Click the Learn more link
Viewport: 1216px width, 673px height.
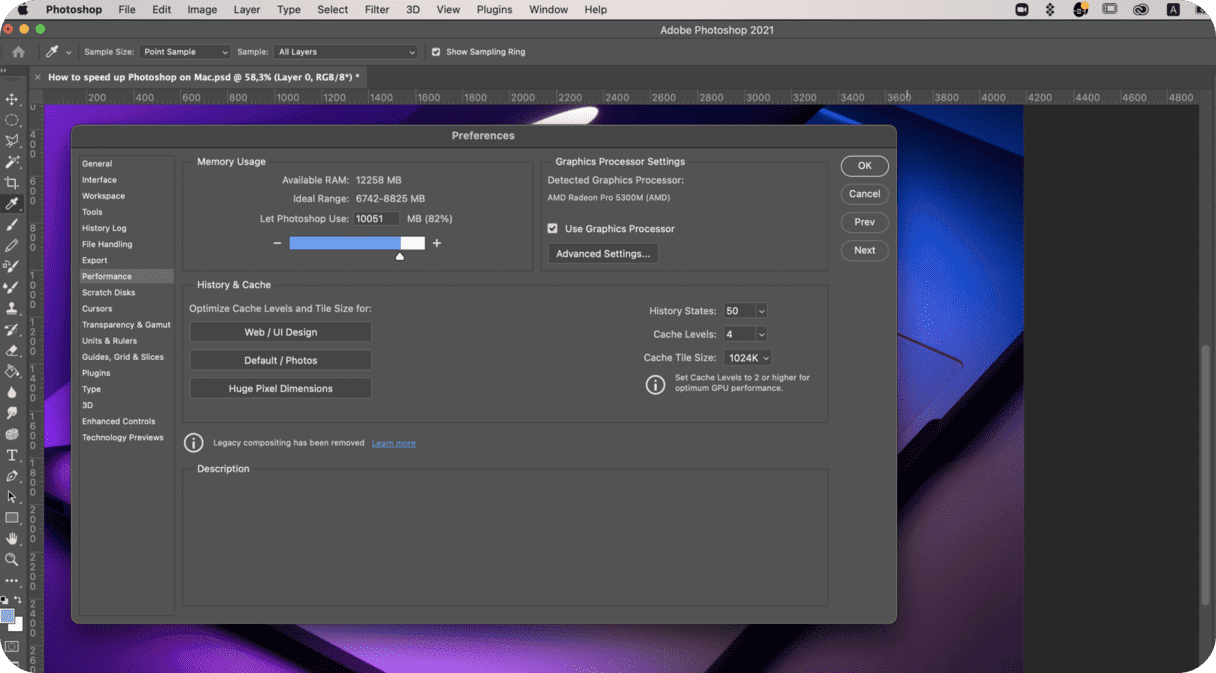(394, 443)
